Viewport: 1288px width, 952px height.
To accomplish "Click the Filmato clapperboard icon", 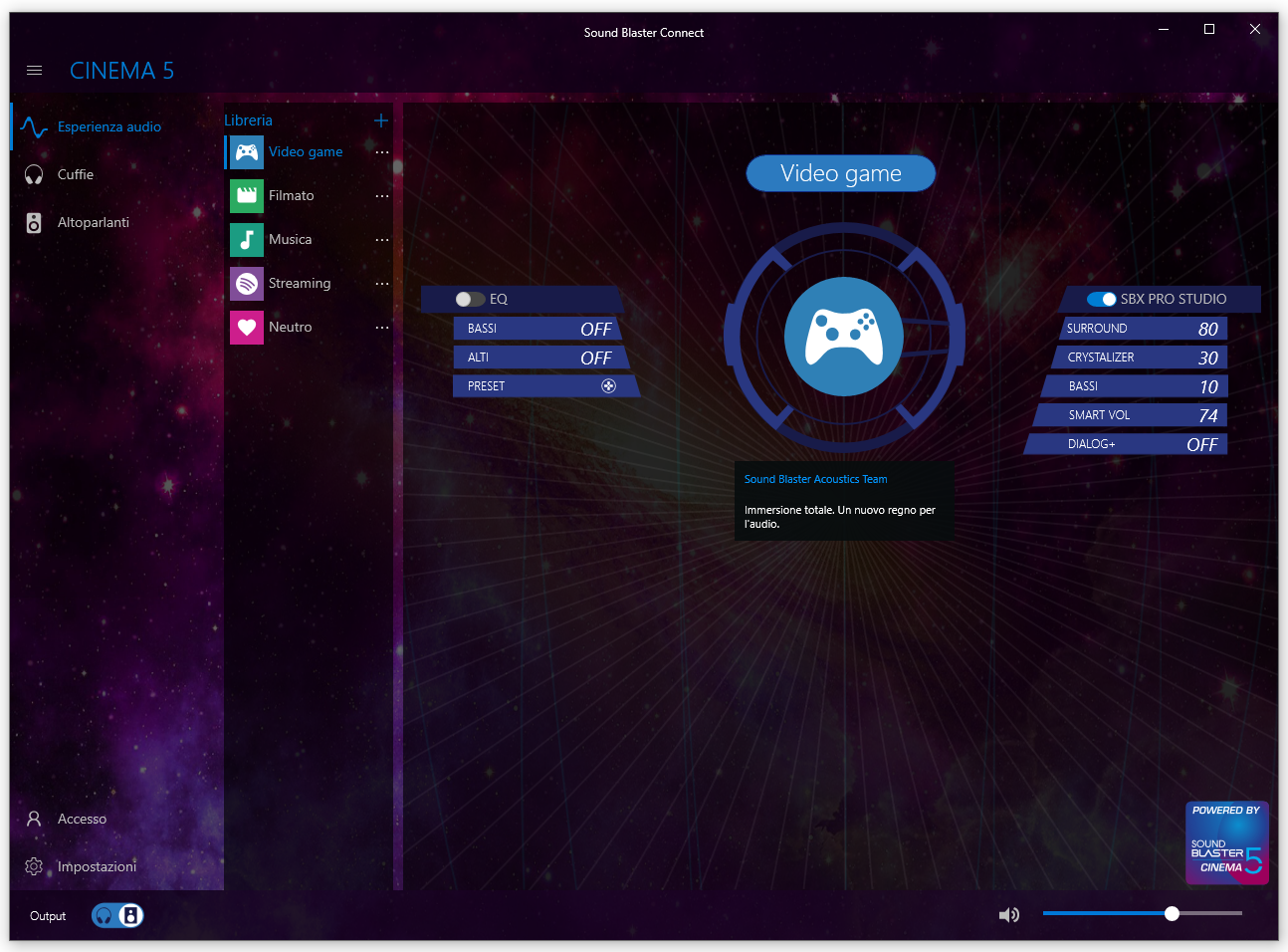I will (247, 196).
